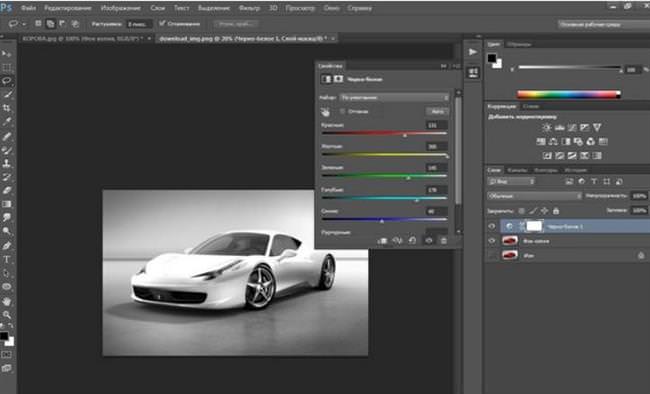Show the hidden bottom background layer
650x394 pixels.
tap(492, 255)
